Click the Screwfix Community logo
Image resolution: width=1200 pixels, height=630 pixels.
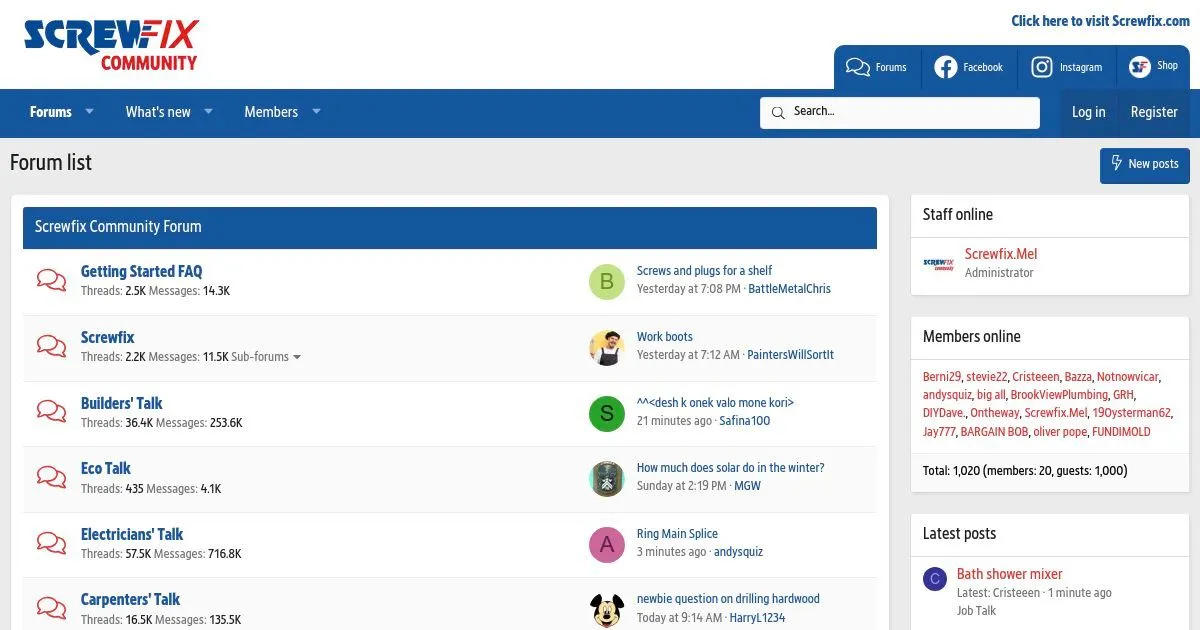point(111,45)
